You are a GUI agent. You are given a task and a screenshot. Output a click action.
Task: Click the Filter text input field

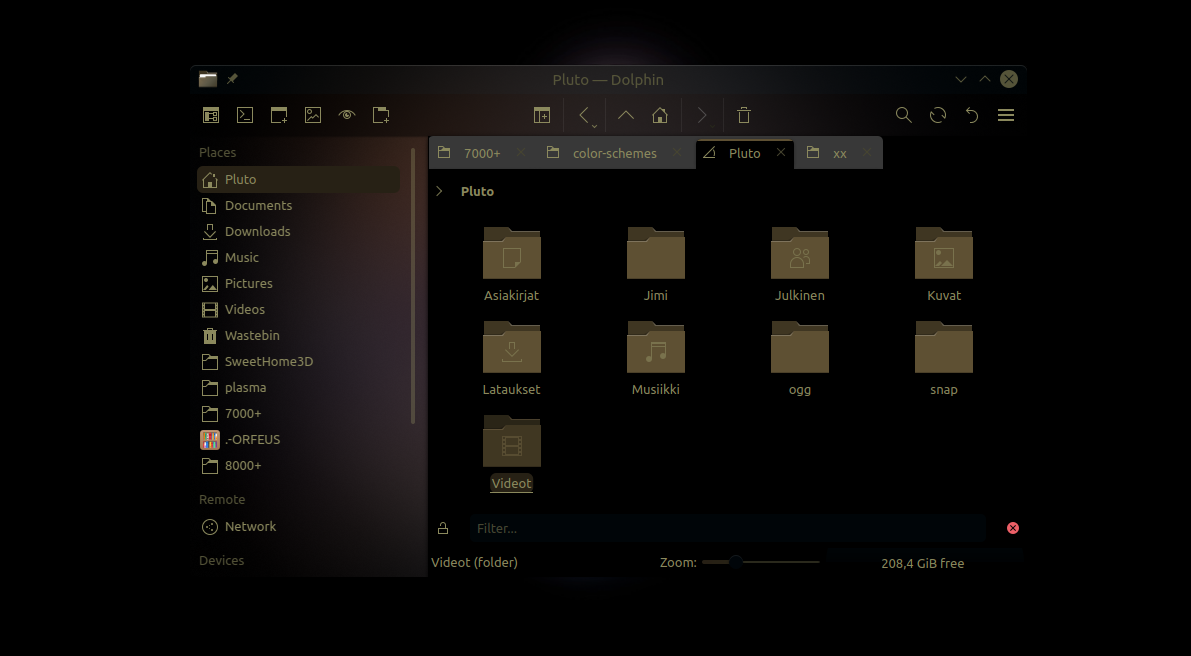(x=727, y=528)
